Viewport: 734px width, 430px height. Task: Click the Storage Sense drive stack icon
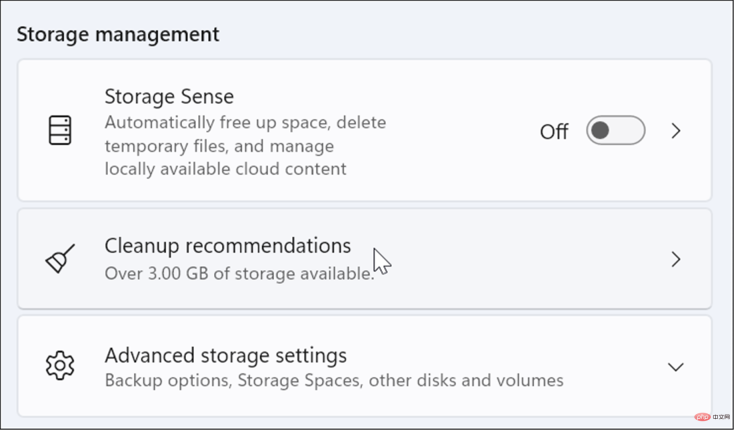point(60,130)
